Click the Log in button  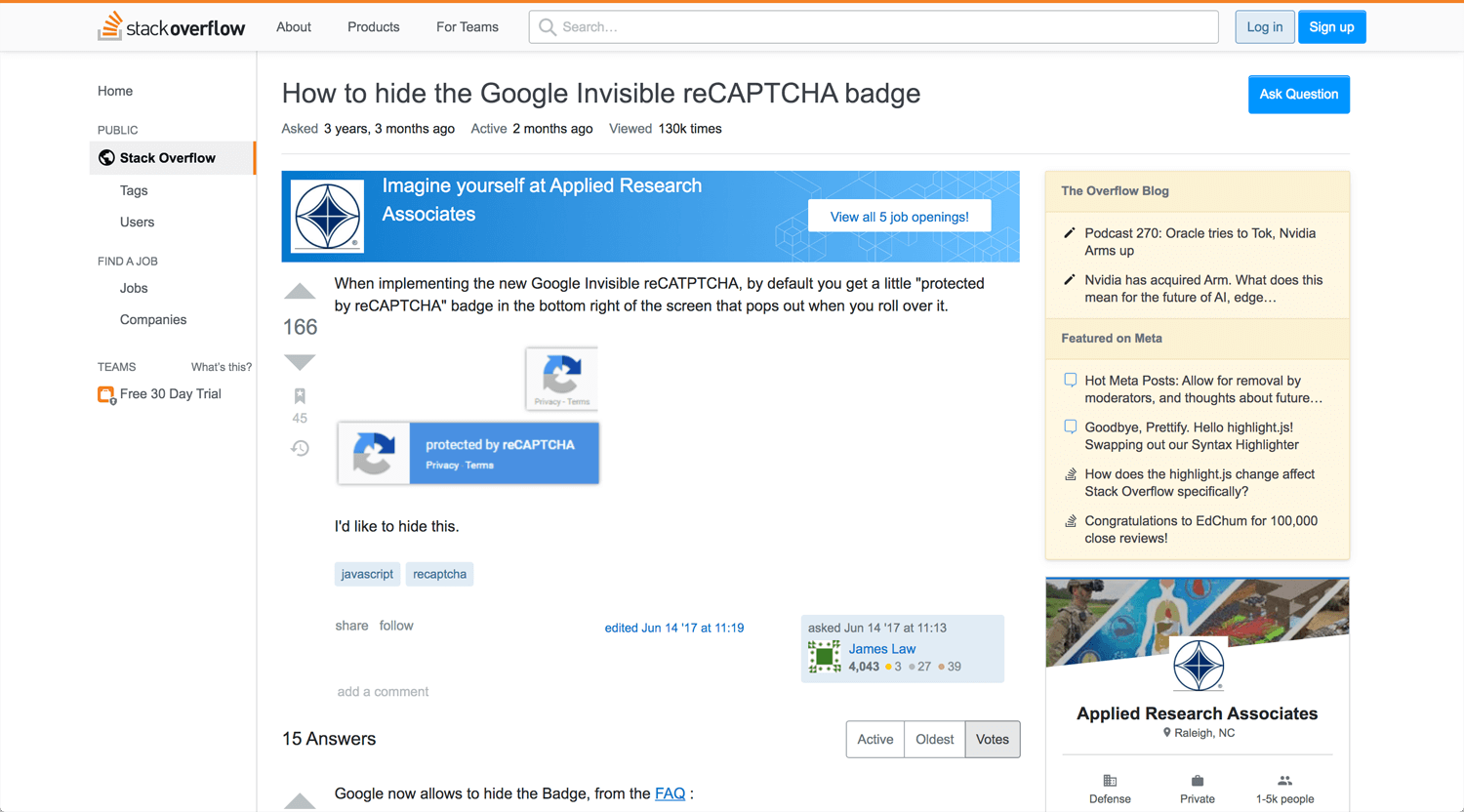coord(1265,27)
